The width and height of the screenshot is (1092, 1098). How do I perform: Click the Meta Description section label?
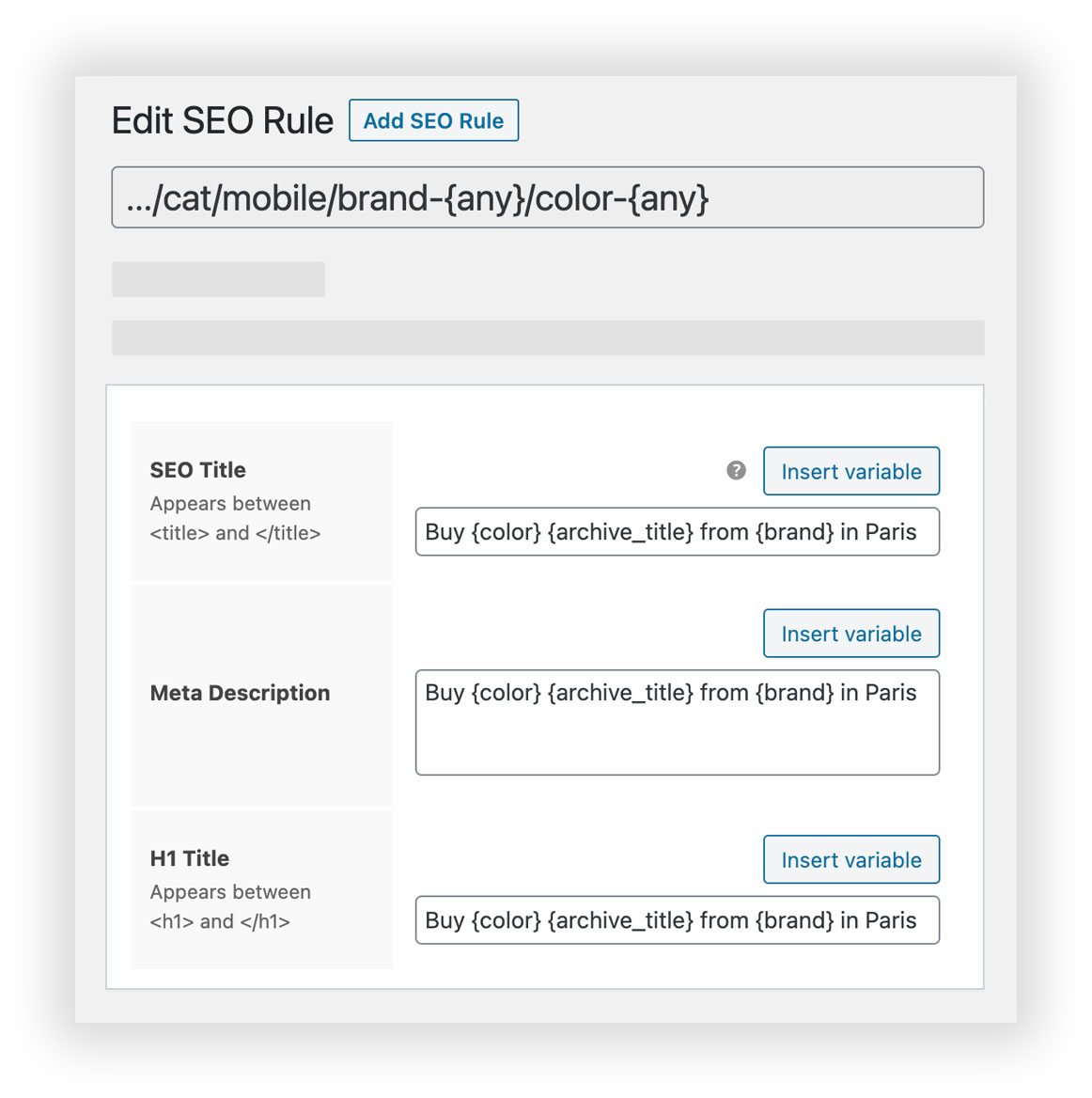[240, 693]
